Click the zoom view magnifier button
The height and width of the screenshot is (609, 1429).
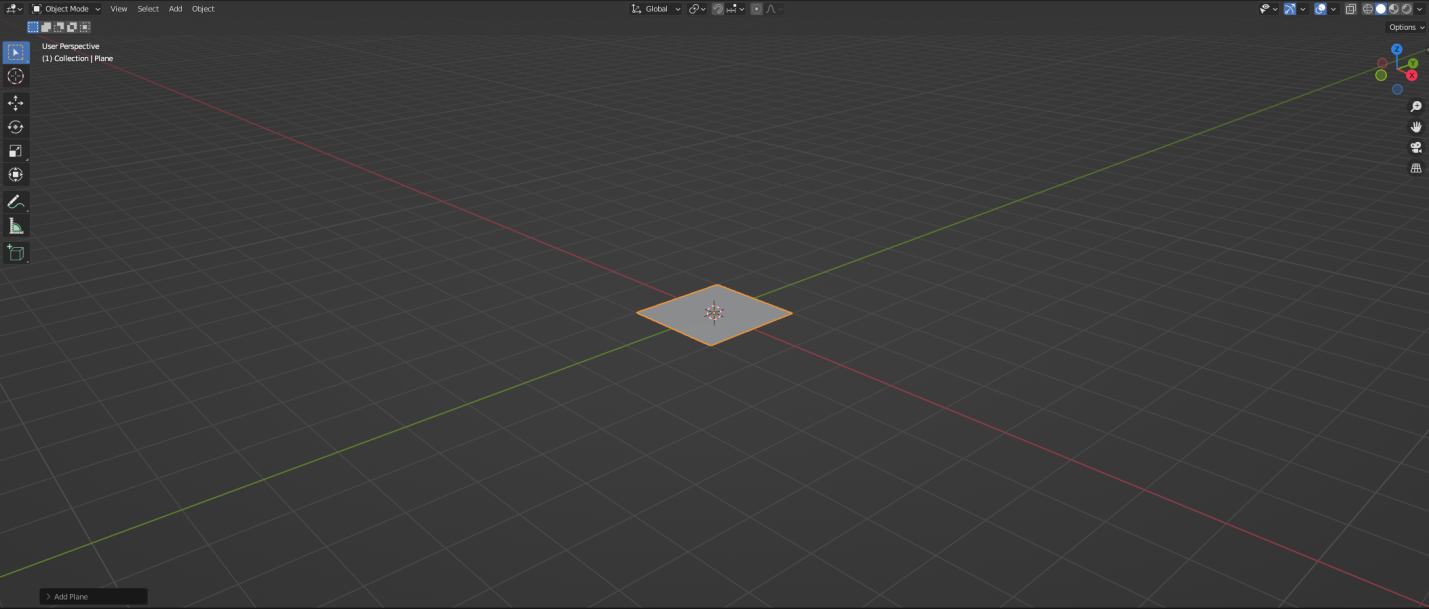1416,106
